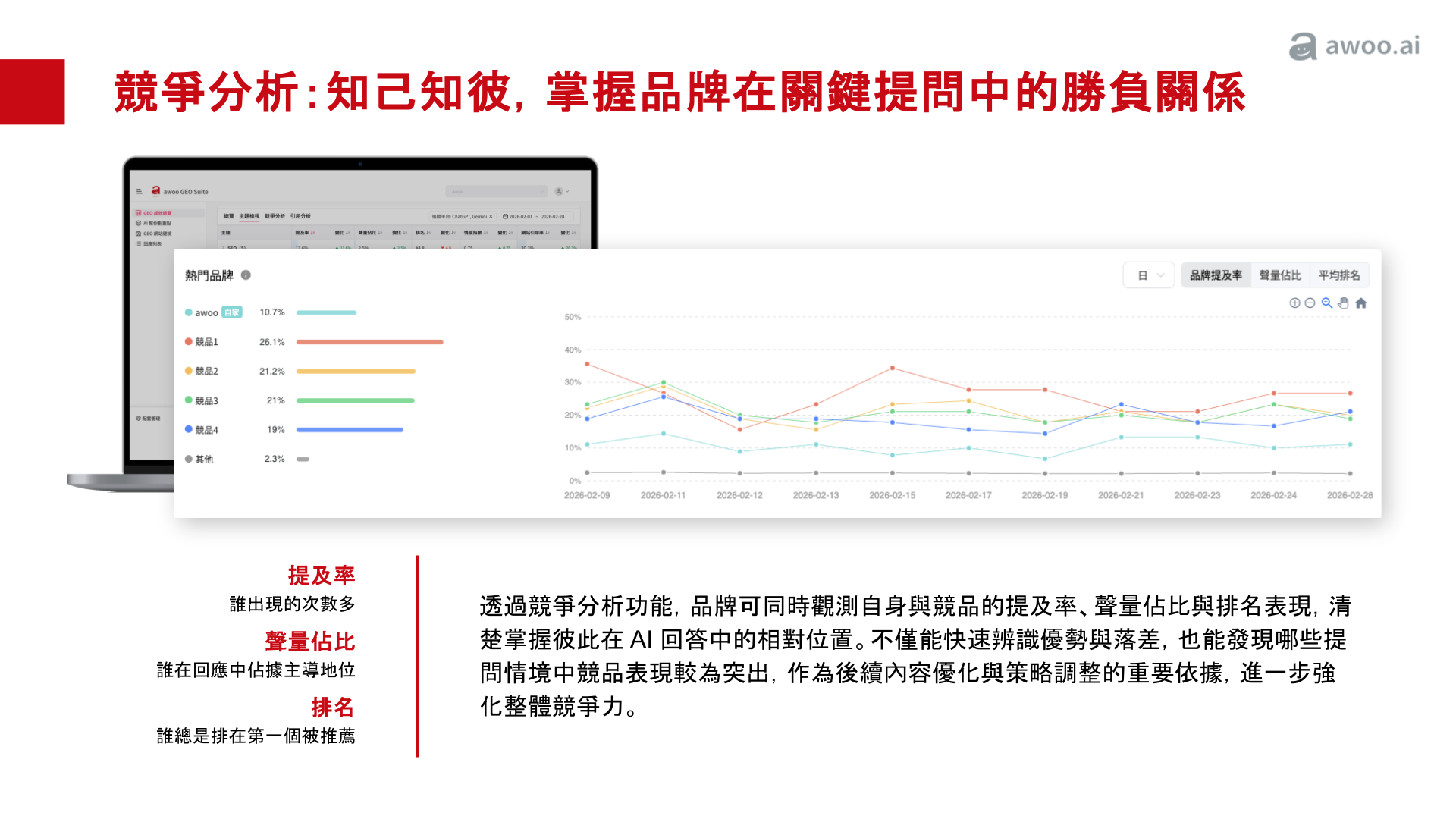Open the 日 granularity dropdown
Viewport: 1456px width, 819px height.
tap(1149, 275)
